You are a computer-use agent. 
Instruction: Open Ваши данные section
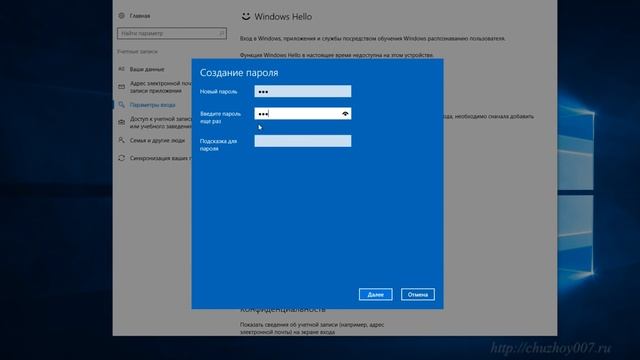[x=147, y=69]
